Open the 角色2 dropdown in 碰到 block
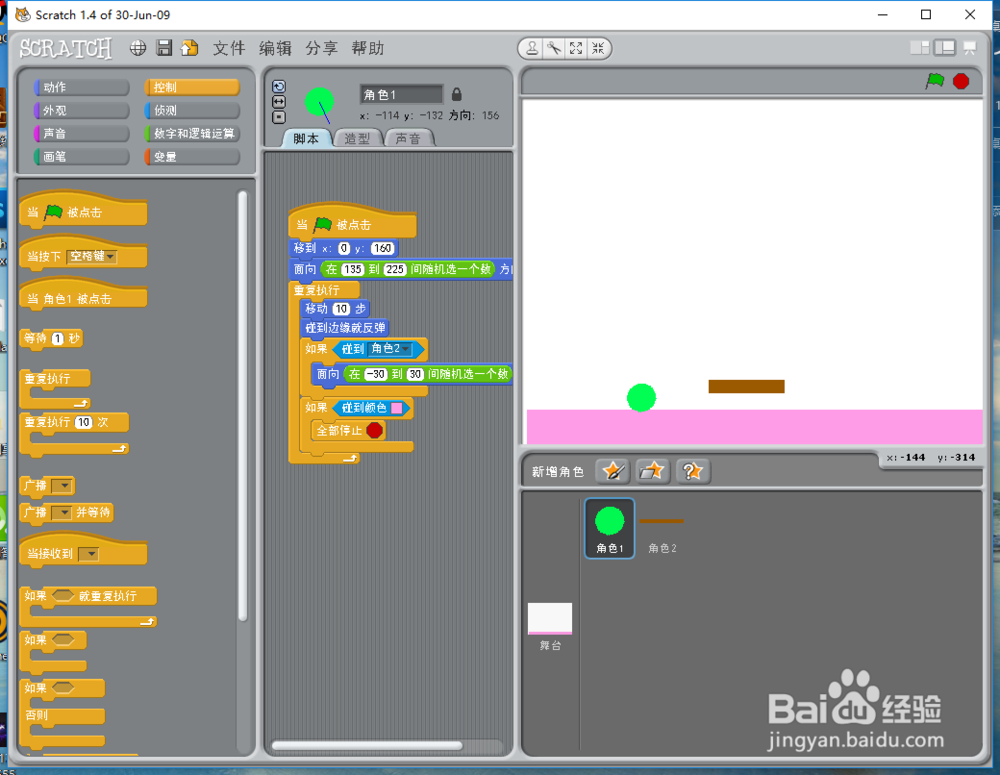 tap(391, 349)
